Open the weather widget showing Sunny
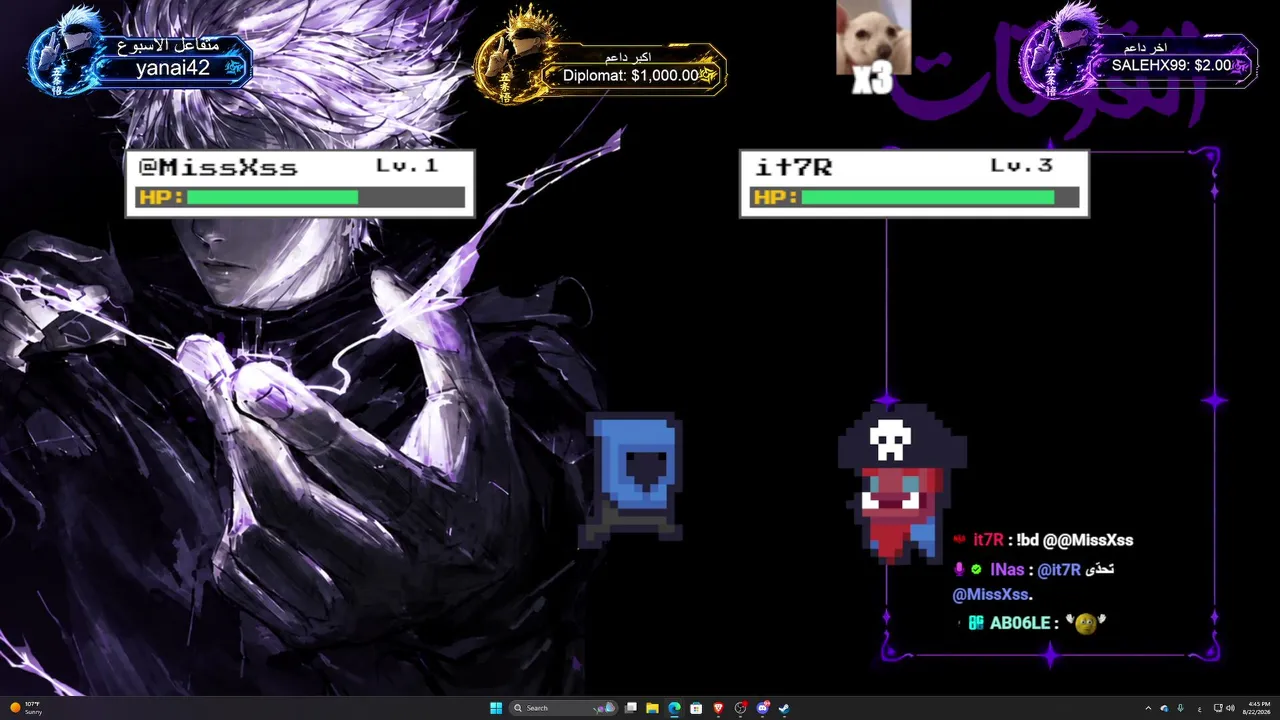1280x720 pixels. 26,708
